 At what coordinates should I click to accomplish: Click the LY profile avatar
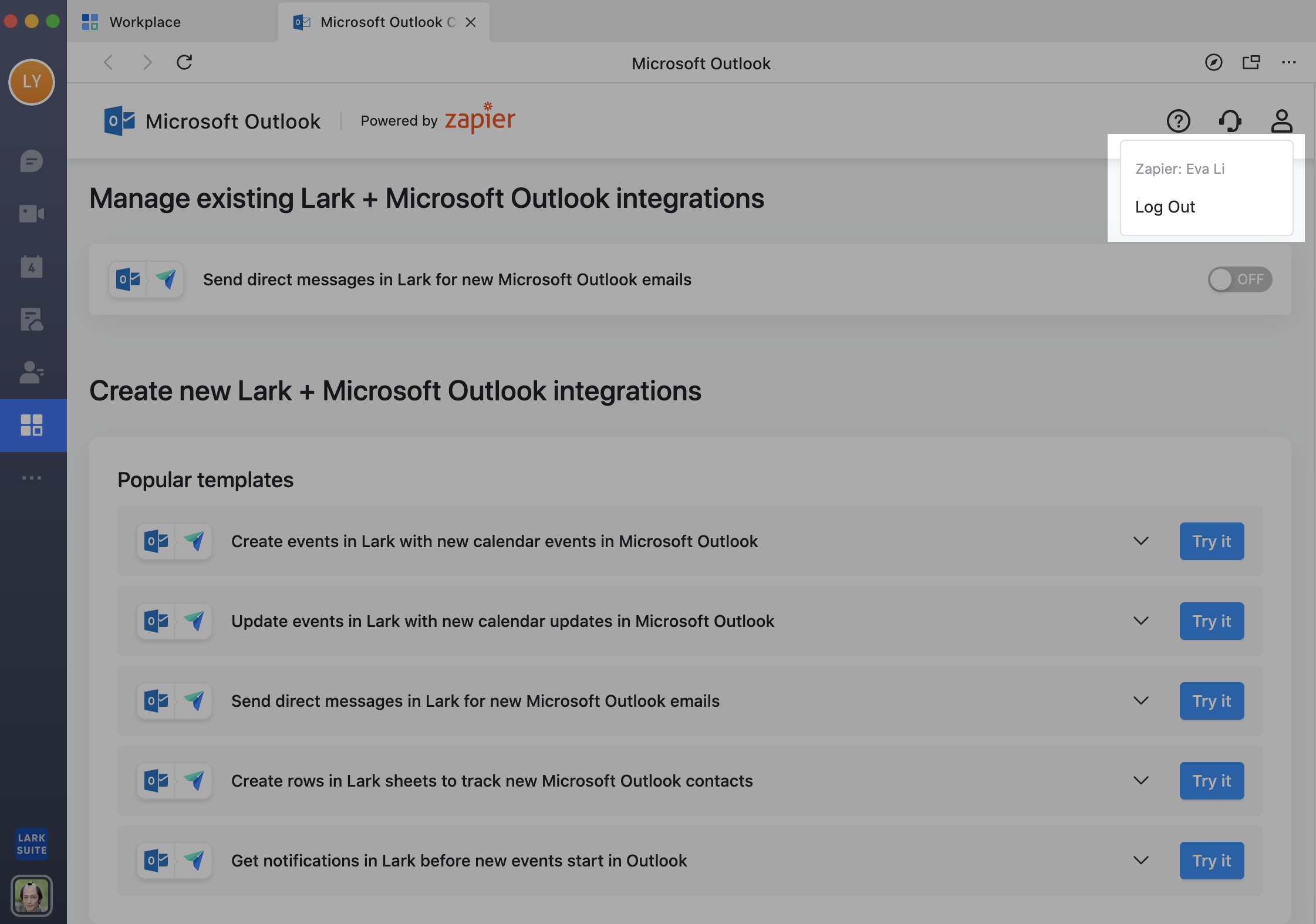32,82
